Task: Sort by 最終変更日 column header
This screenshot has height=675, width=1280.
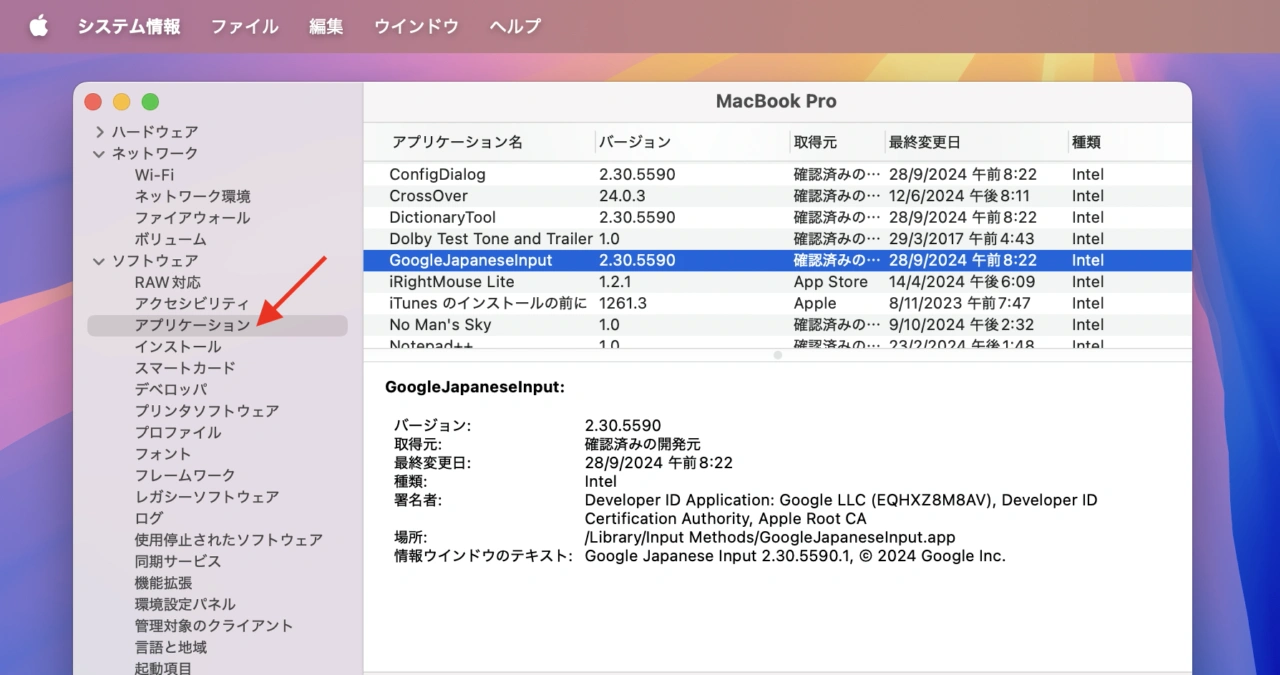Action: click(x=924, y=142)
